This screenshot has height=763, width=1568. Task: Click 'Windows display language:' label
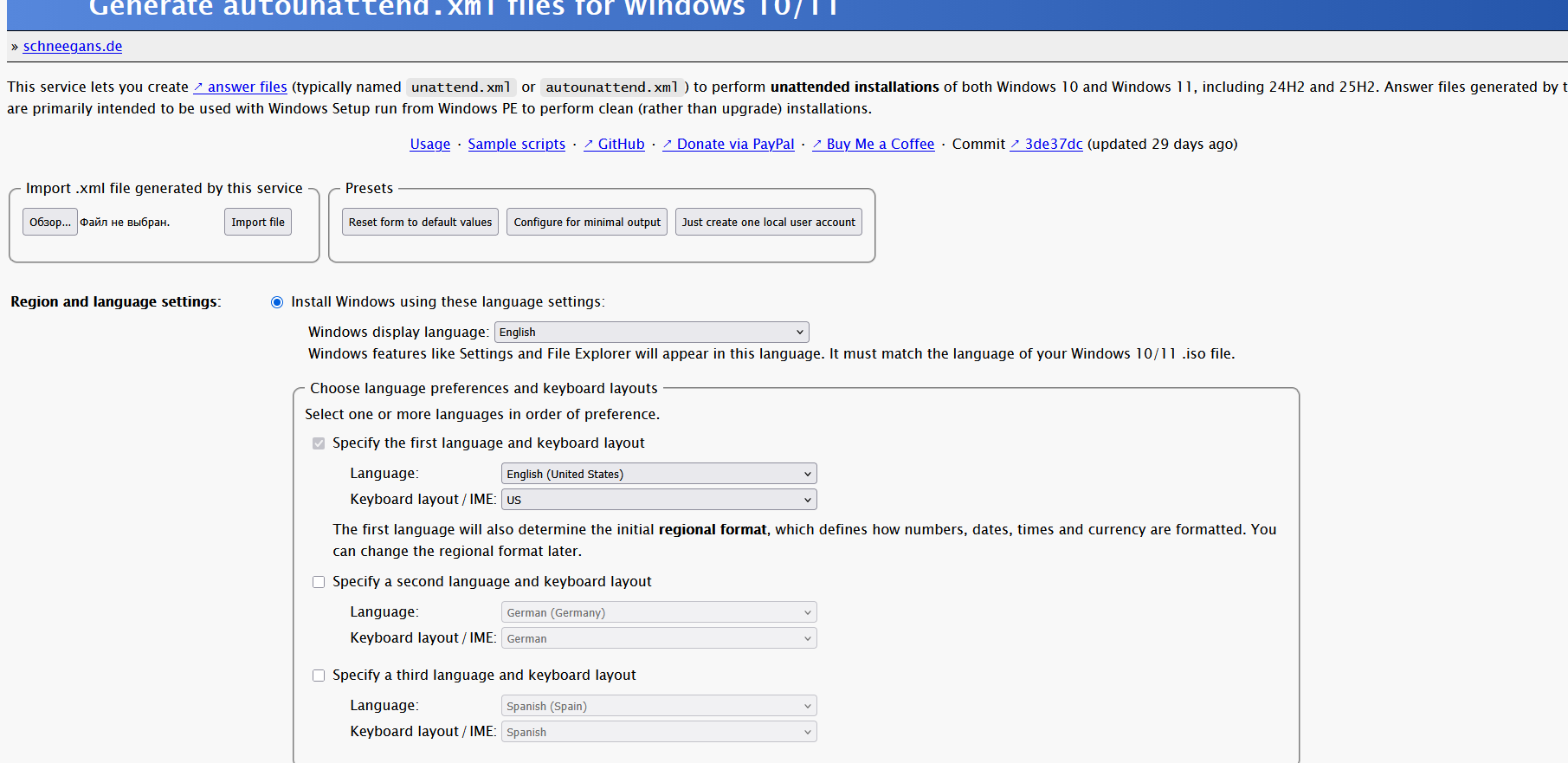click(x=398, y=332)
